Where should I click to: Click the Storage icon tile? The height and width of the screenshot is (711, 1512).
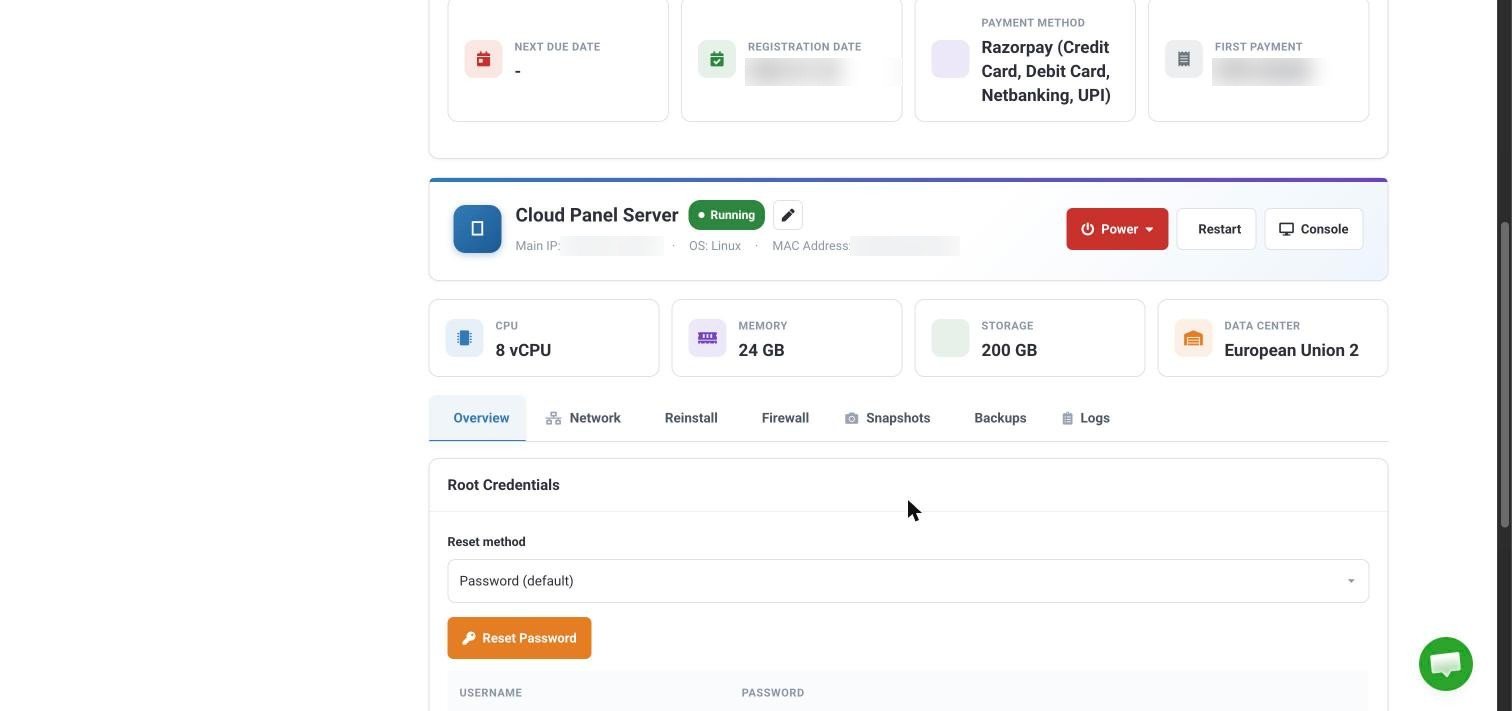click(x=950, y=338)
